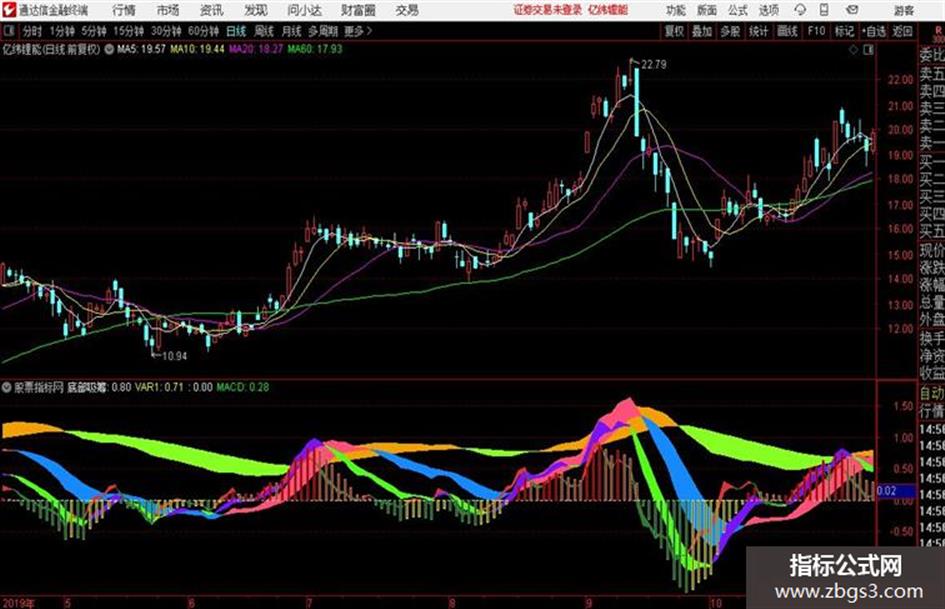The image size is (945, 609).
Task: Click the mobile phone icon
Action: (824, 10)
